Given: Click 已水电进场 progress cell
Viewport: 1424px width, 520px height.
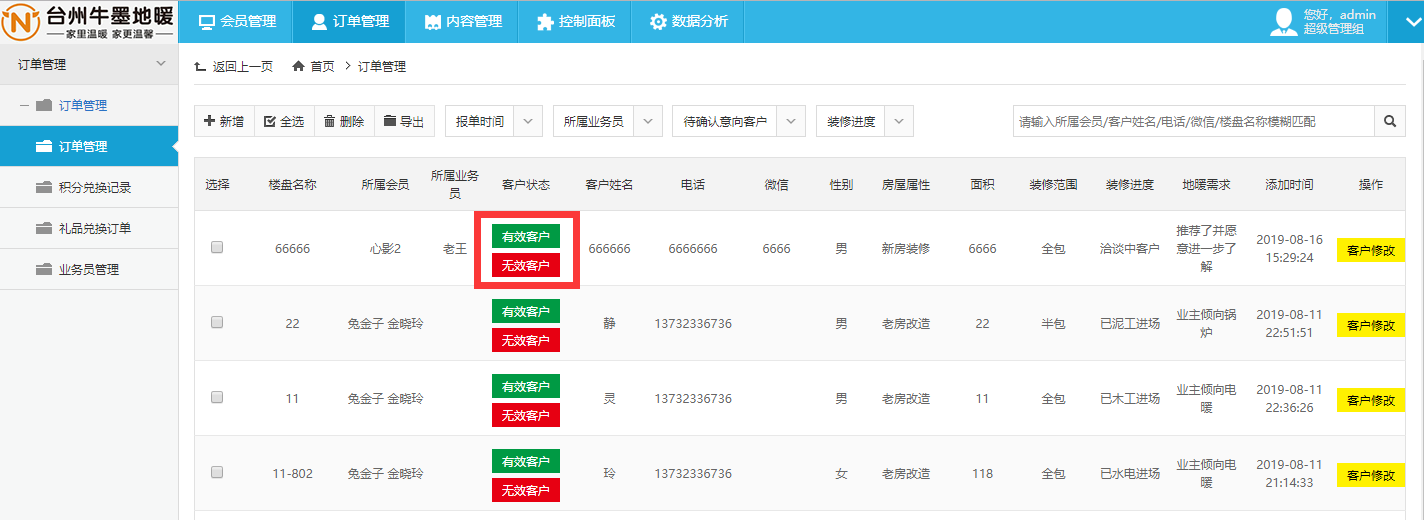Looking at the screenshot, I should tap(1130, 473).
